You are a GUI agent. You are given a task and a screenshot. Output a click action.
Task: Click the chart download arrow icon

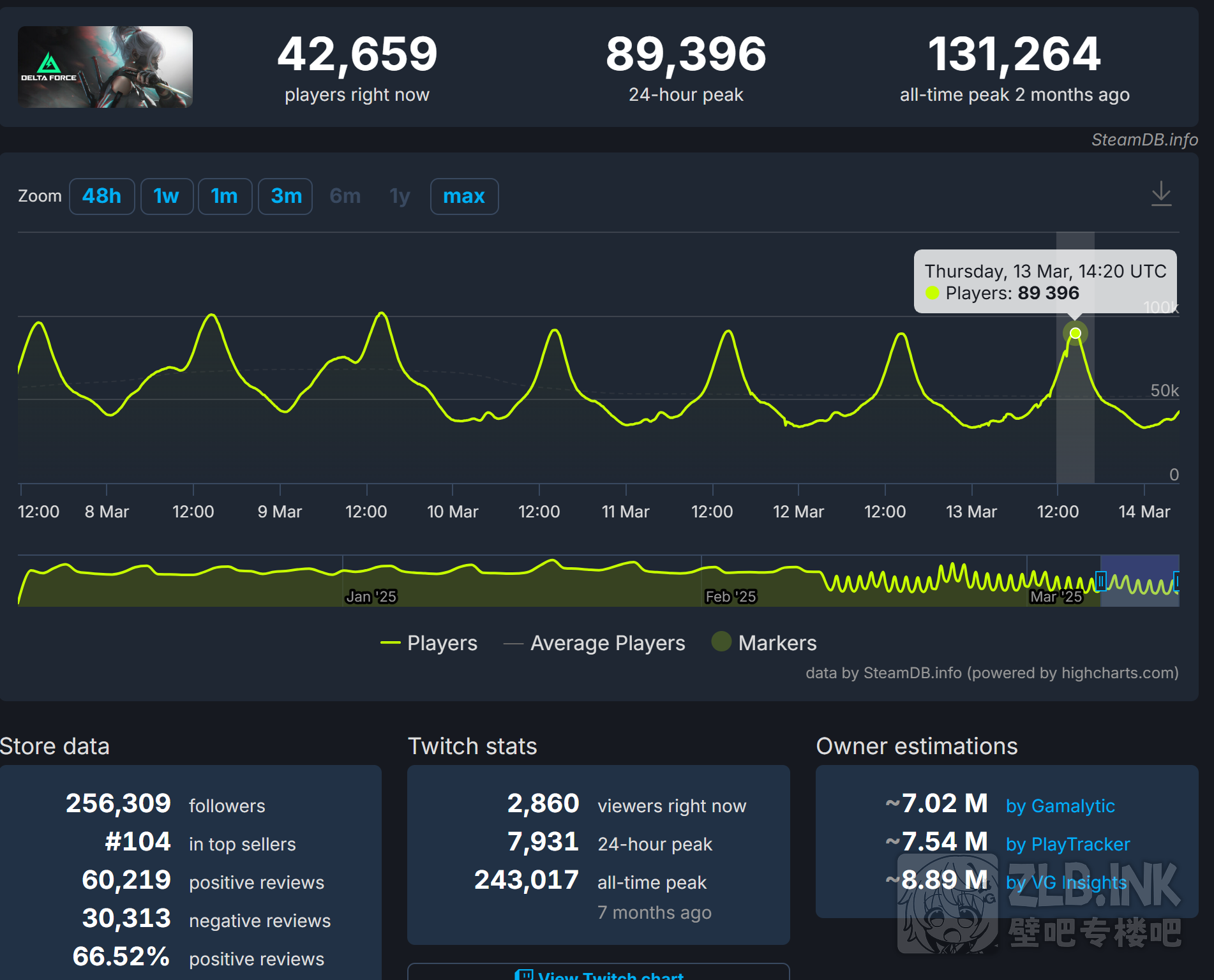(1161, 194)
